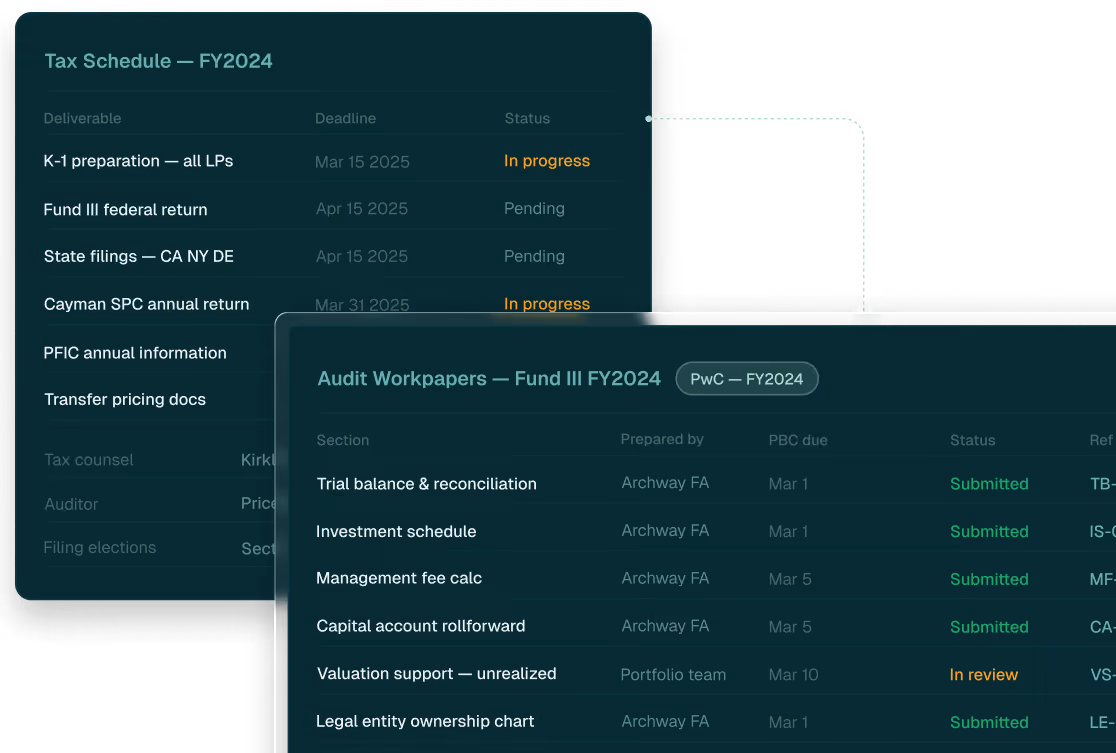Click the 'Deadline' column header in Tax Schedule
The height and width of the screenshot is (753, 1116).
345,118
